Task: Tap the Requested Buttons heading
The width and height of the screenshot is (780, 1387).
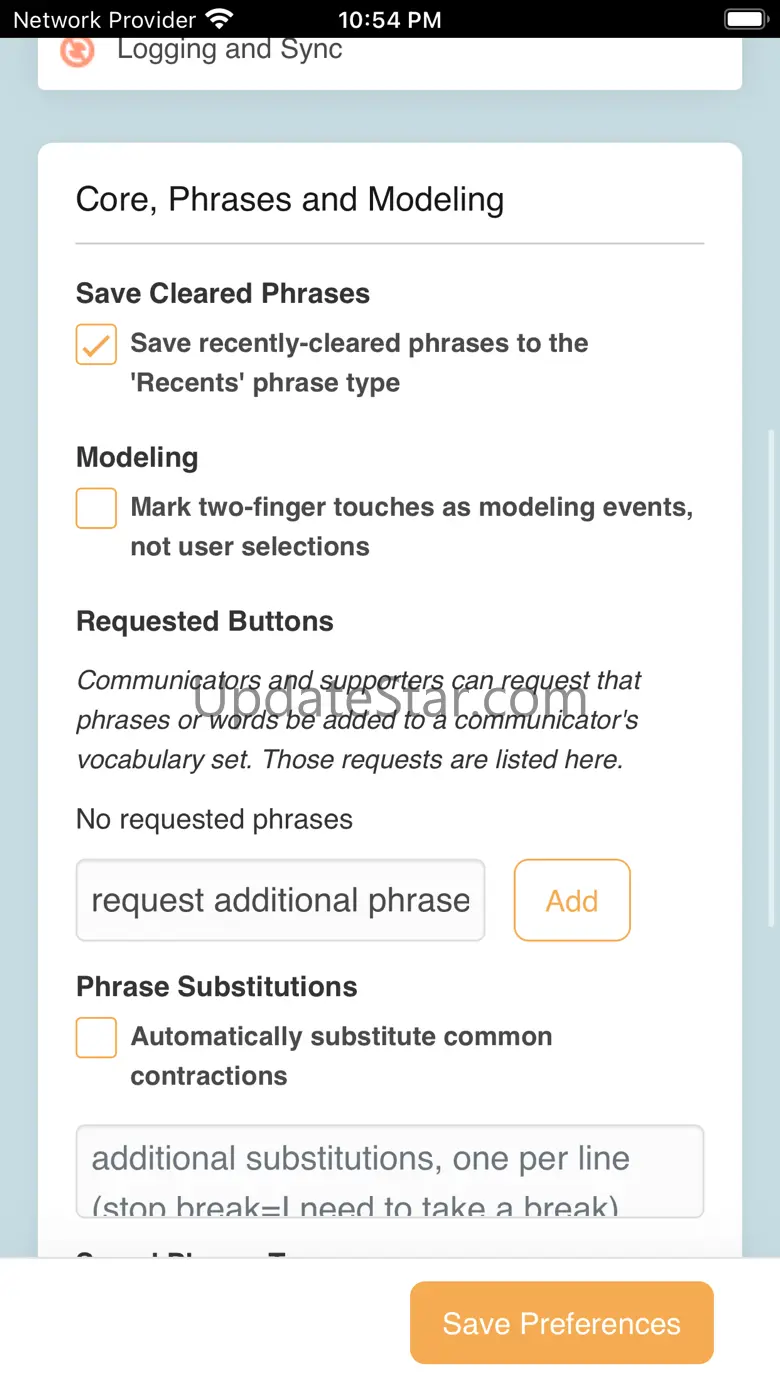Action: [205, 621]
